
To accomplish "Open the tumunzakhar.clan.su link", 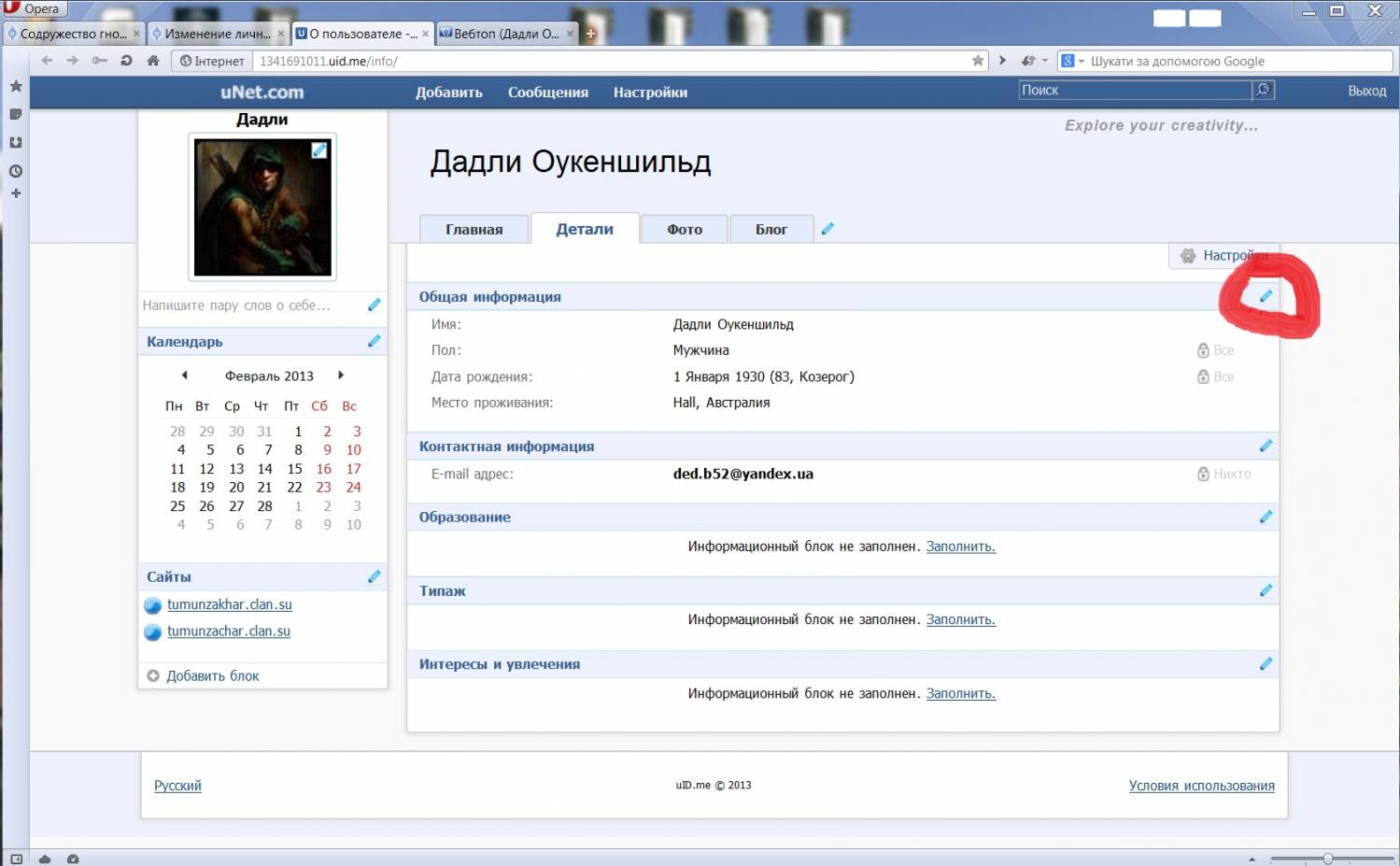I will pyautogui.click(x=230, y=604).
